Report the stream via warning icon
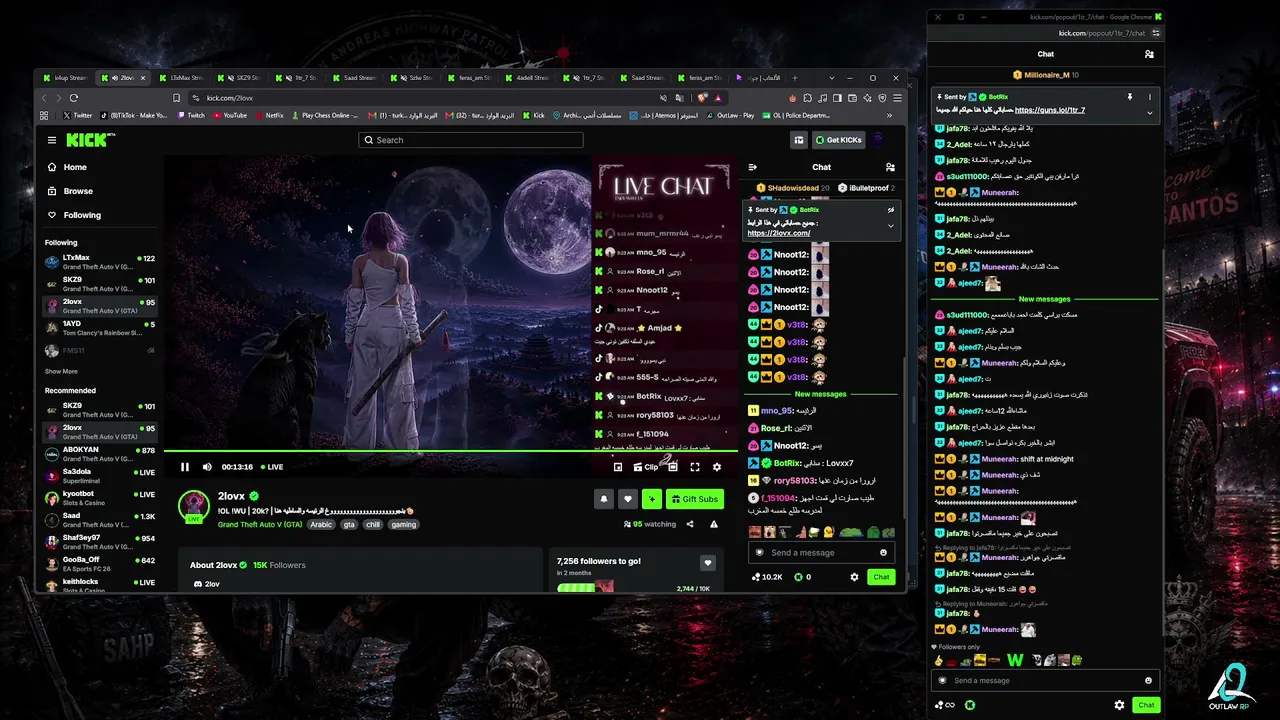 (x=714, y=524)
